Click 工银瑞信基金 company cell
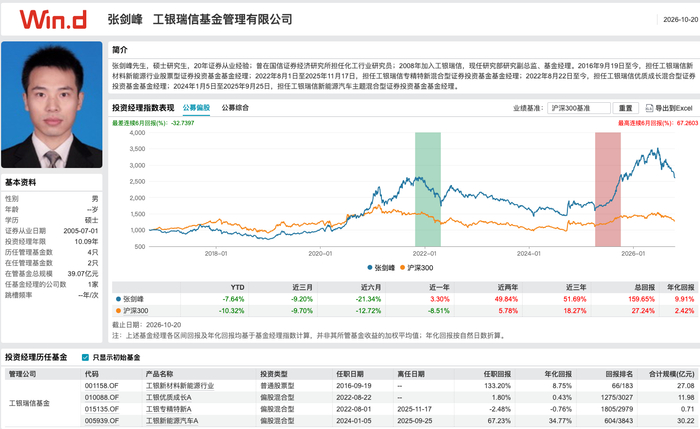The image size is (700, 429). 29,403
